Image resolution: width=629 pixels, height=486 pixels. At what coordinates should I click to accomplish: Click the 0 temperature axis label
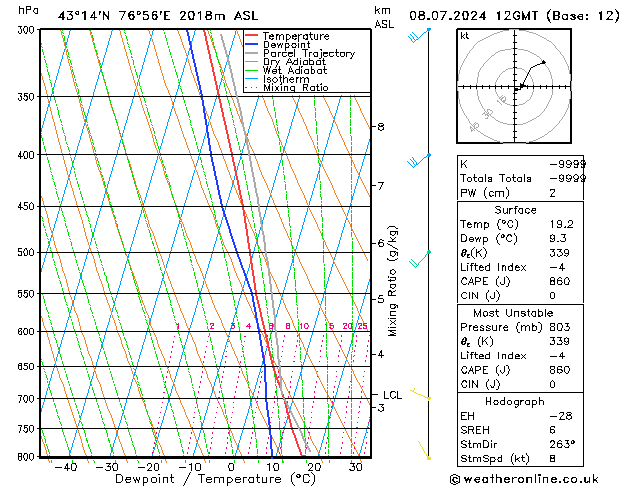(x=231, y=467)
